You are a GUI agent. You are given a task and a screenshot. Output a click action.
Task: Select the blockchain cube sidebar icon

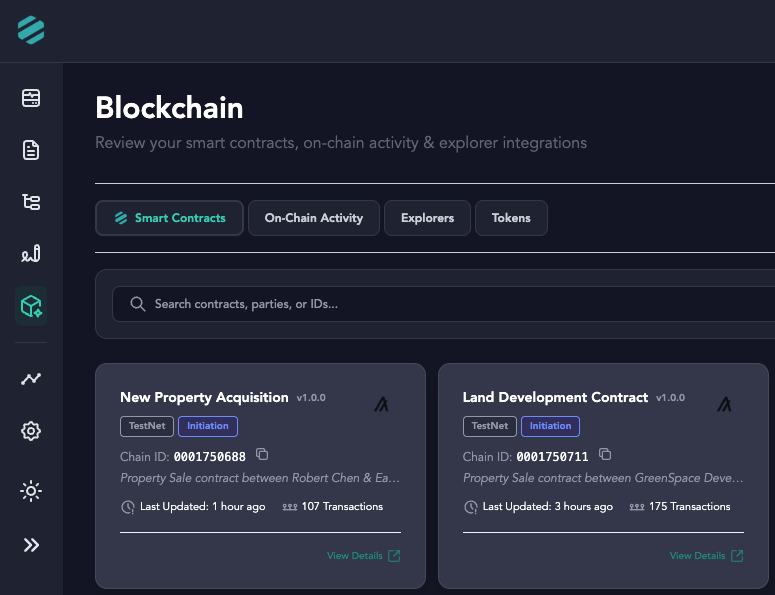click(31, 306)
